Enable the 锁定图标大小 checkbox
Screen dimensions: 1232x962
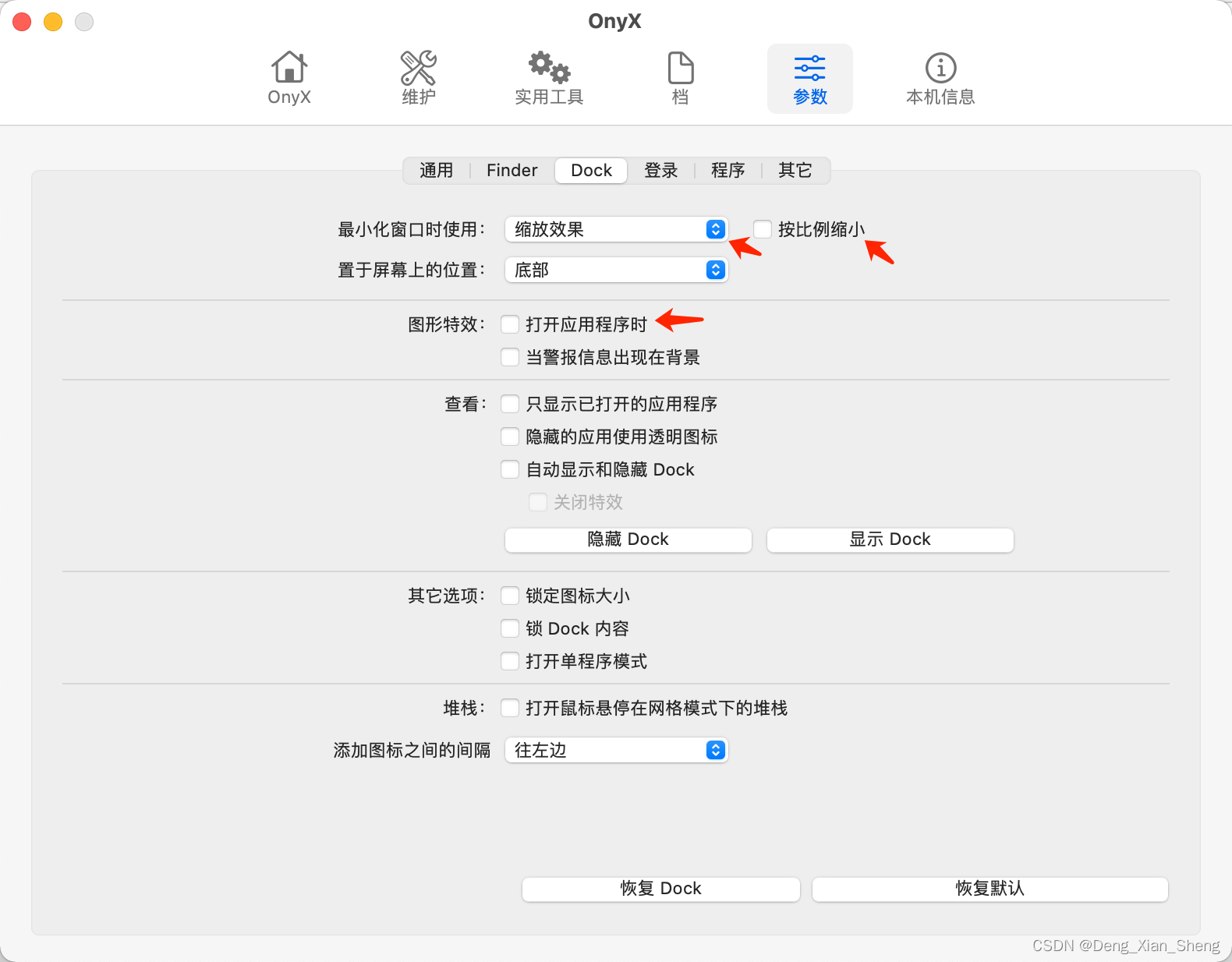tap(510, 596)
